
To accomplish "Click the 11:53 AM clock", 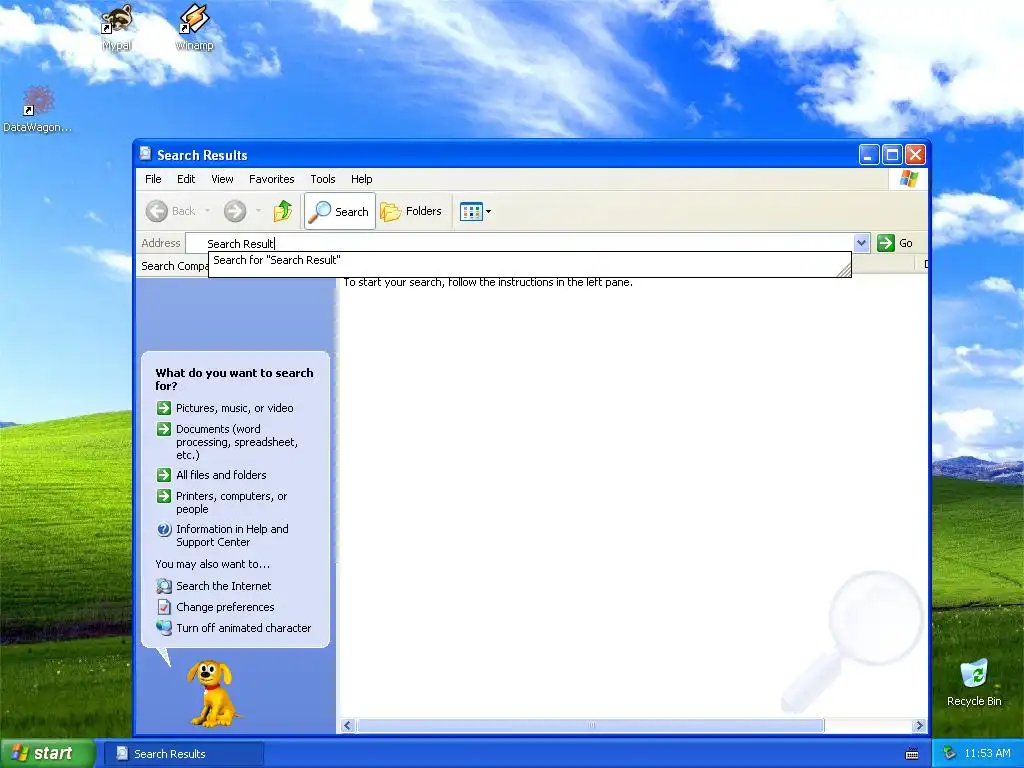I will (987, 754).
